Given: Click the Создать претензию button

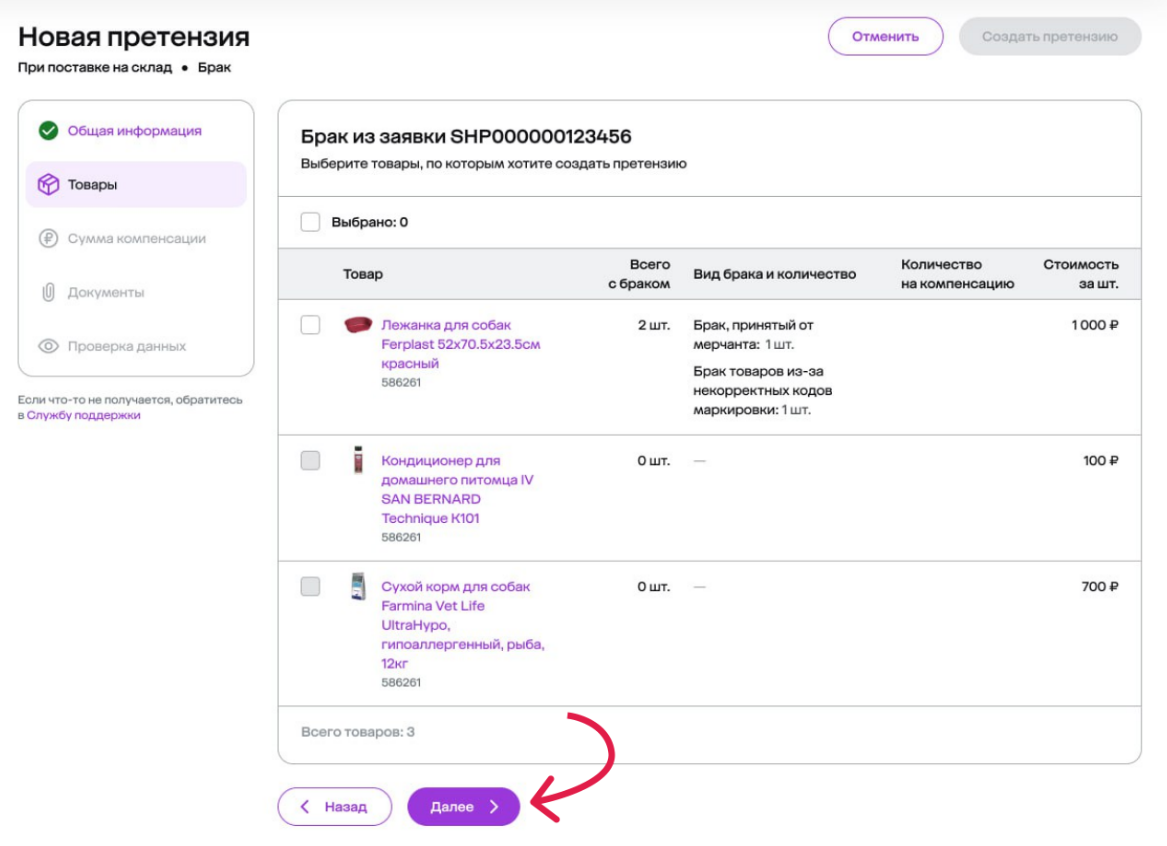Looking at the screenshot, I should point(1050,36).
